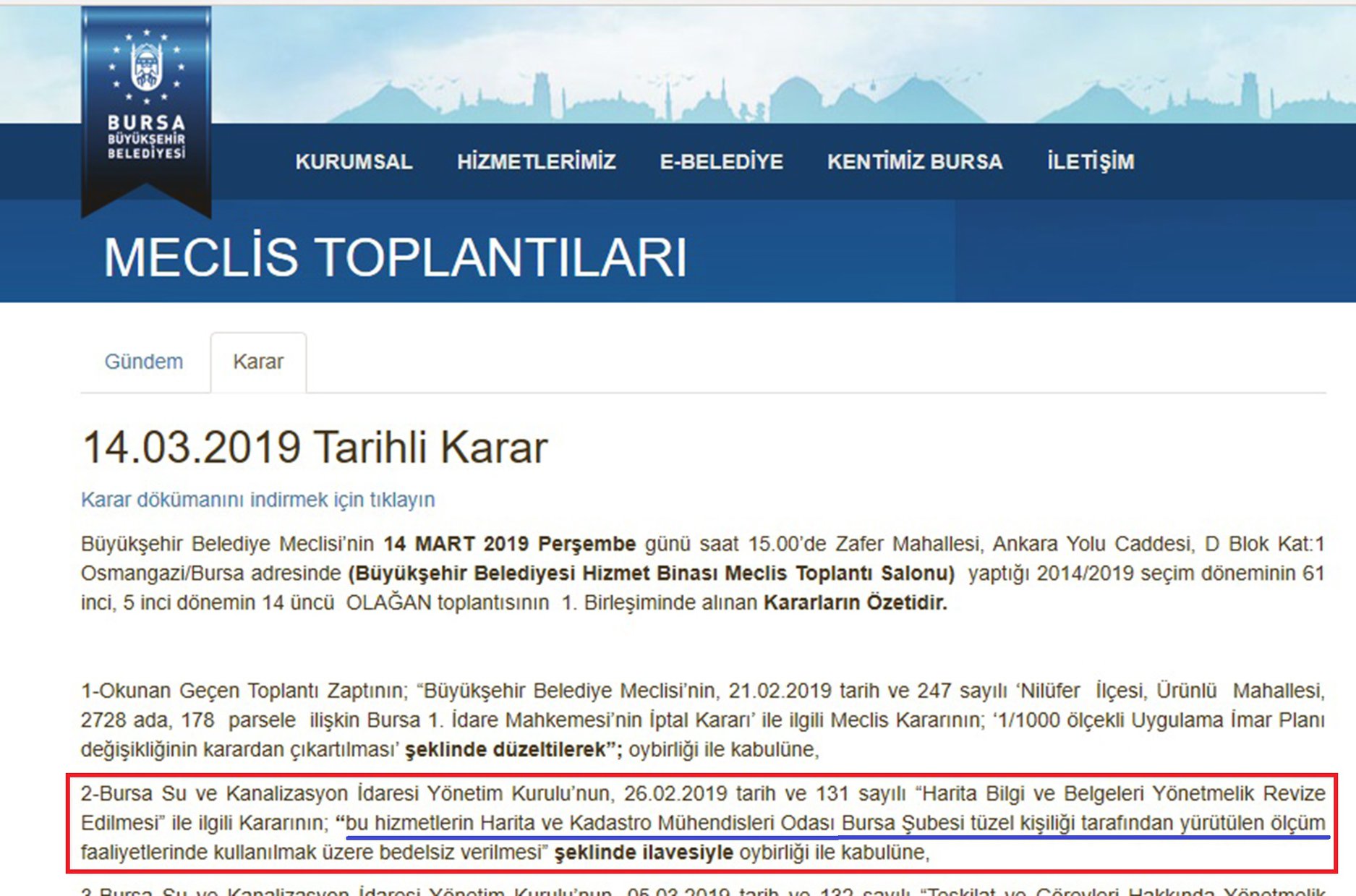Open the İLETİŞİM menu
1356x896 pixels.
click(x=1091, y=161)
